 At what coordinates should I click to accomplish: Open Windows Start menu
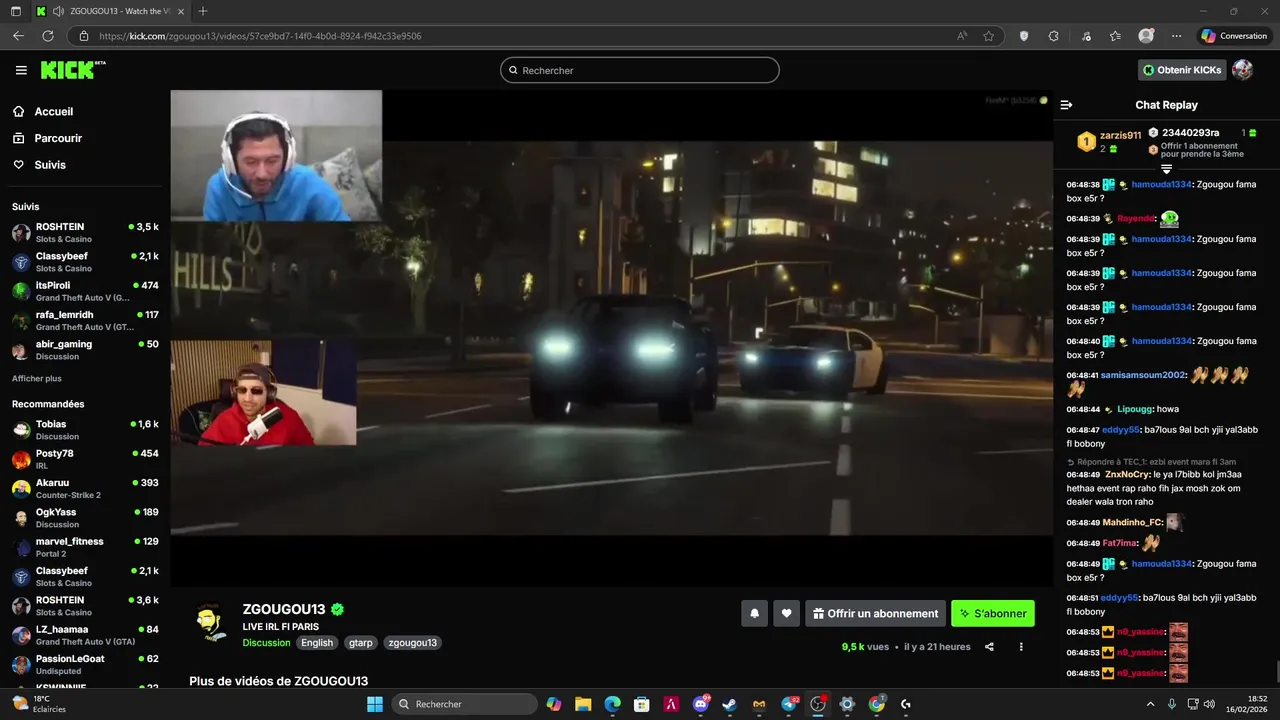tap(375, 704)
